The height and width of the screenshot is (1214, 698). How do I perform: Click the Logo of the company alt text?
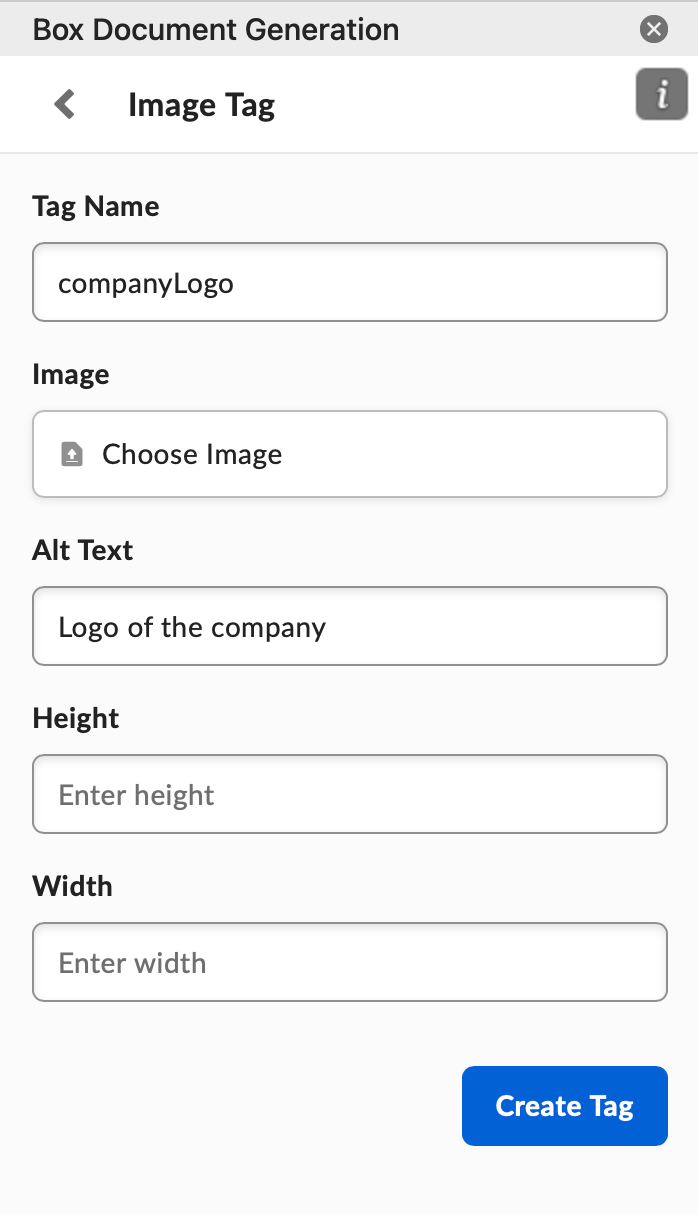click(193, 627)
